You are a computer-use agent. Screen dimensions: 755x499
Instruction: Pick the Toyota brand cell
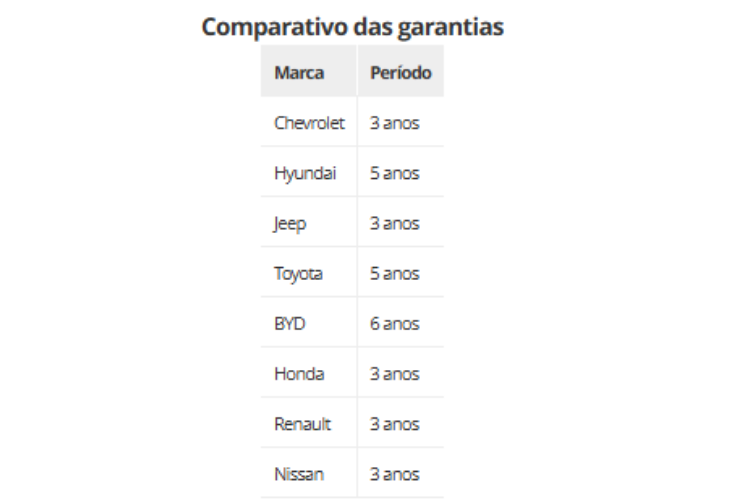pos(298,273)
